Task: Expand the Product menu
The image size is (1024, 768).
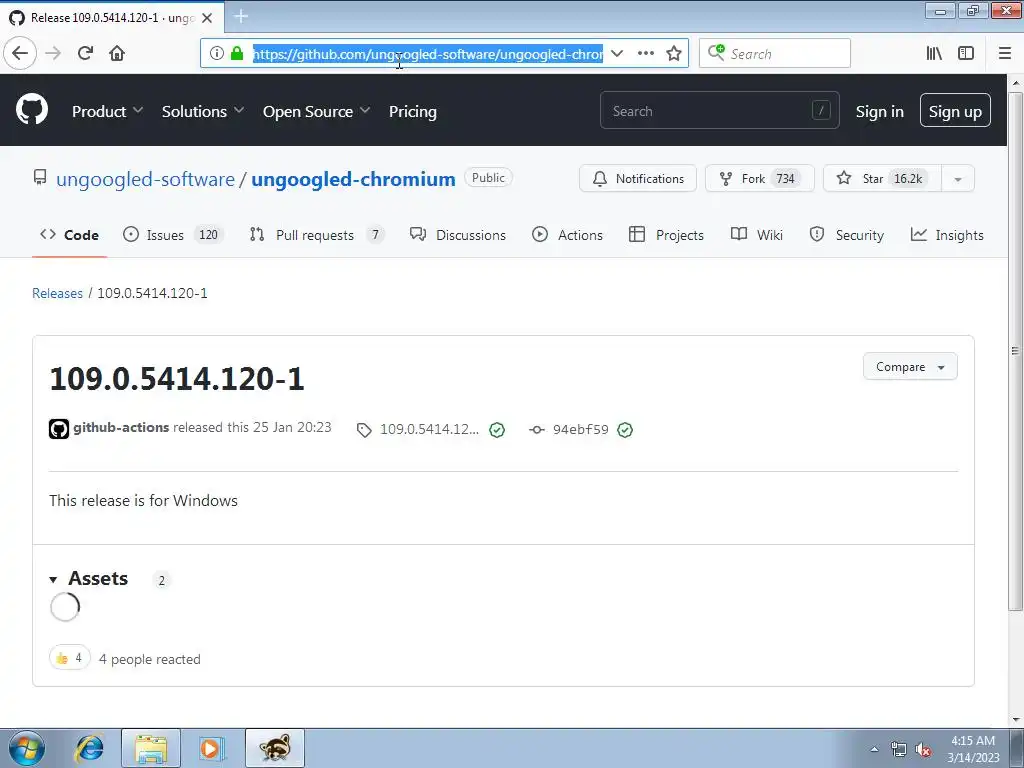Action: (x=107, y=112)
